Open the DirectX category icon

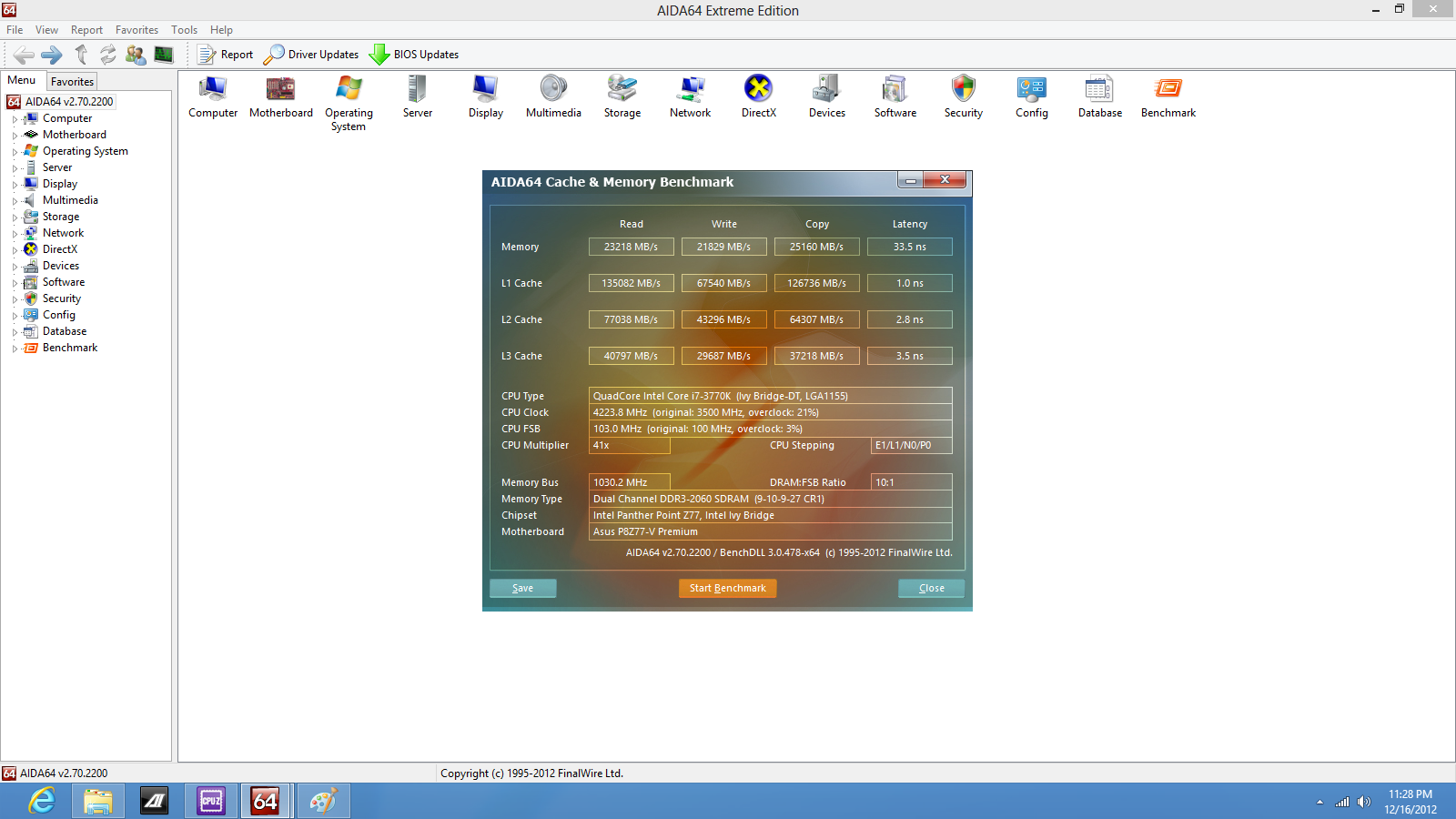[759, 97]
